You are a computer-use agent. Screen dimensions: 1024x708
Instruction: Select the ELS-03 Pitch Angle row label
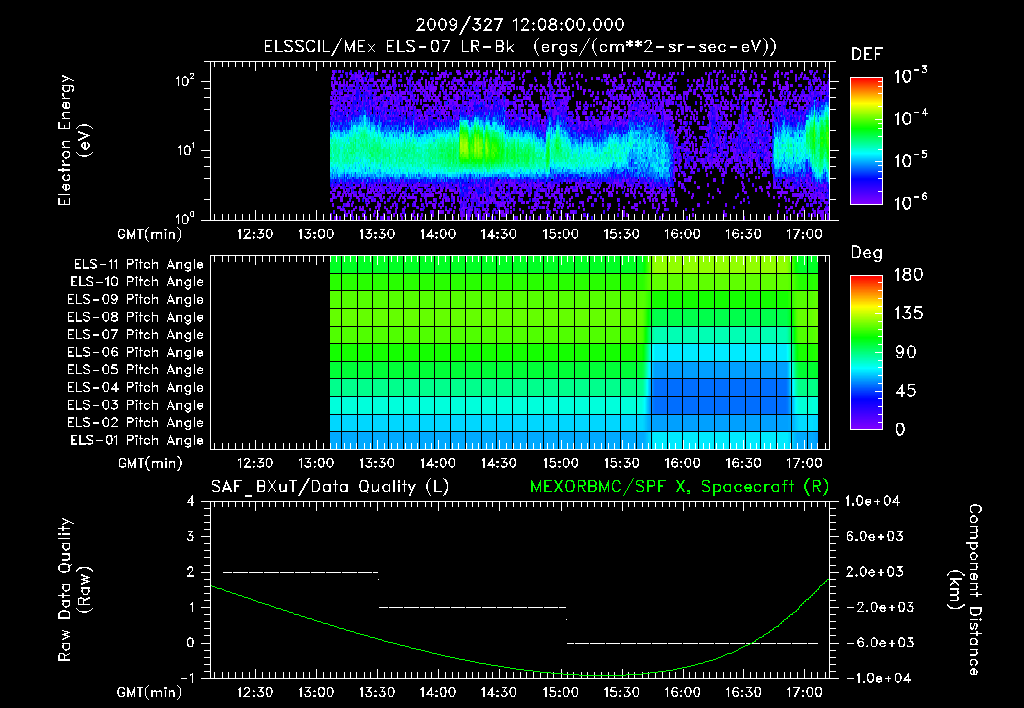click(136, 406)
